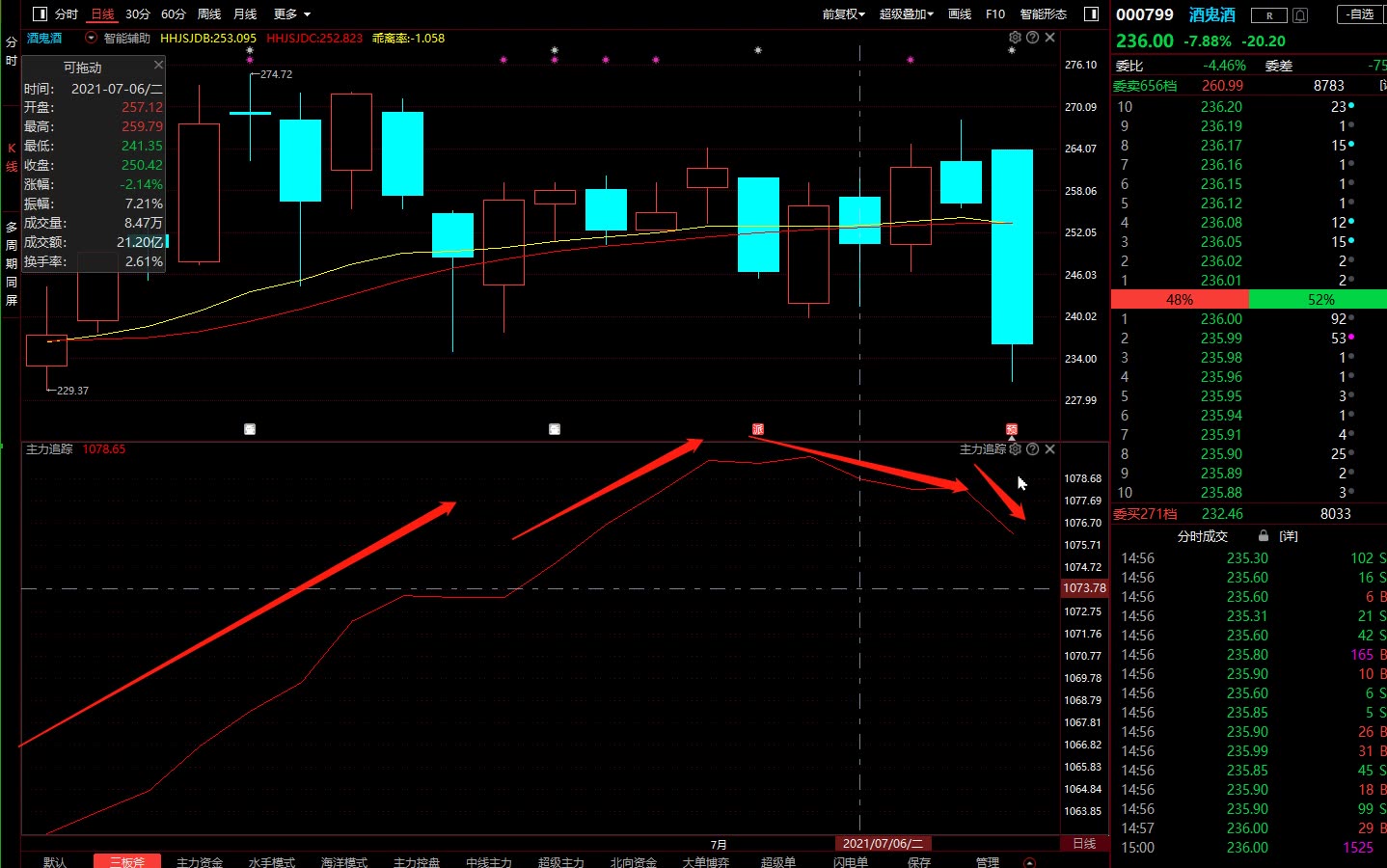The image size is (1387, 868).
Task: Open 主力追踪 indicator help icon
Action: [1032, 449]
